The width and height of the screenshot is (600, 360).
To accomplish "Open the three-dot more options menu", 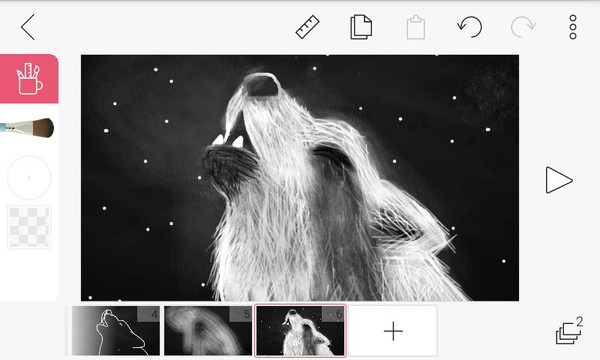I will point(573,27).
